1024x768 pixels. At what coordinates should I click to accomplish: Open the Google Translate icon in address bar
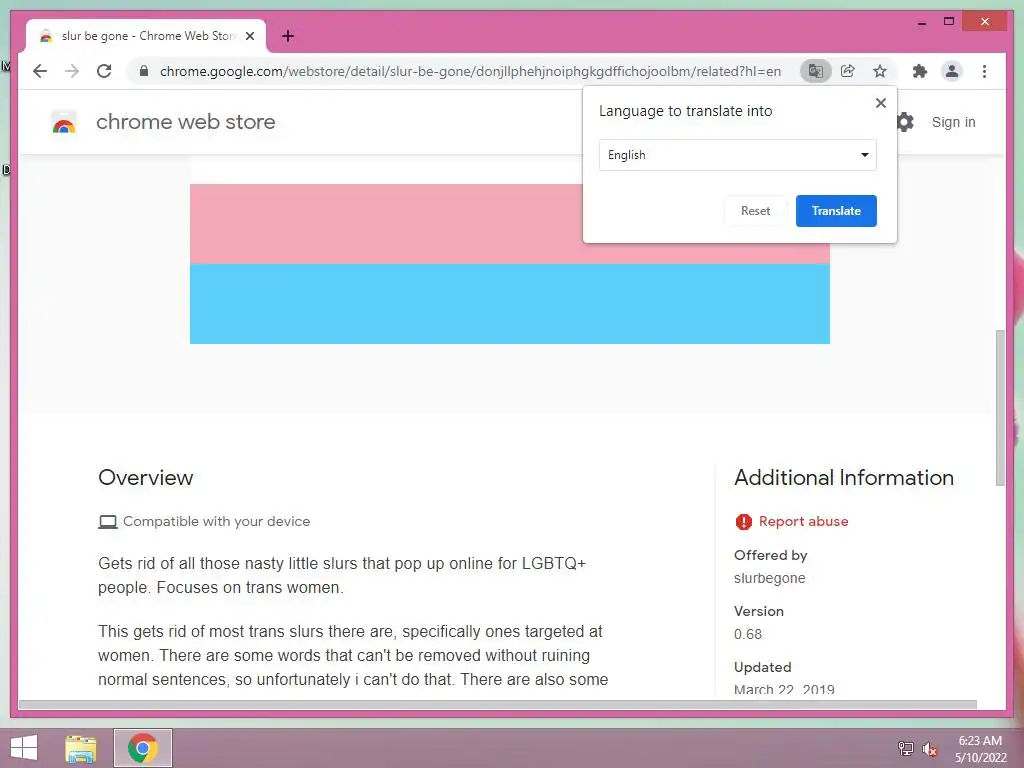pos(816,71)
